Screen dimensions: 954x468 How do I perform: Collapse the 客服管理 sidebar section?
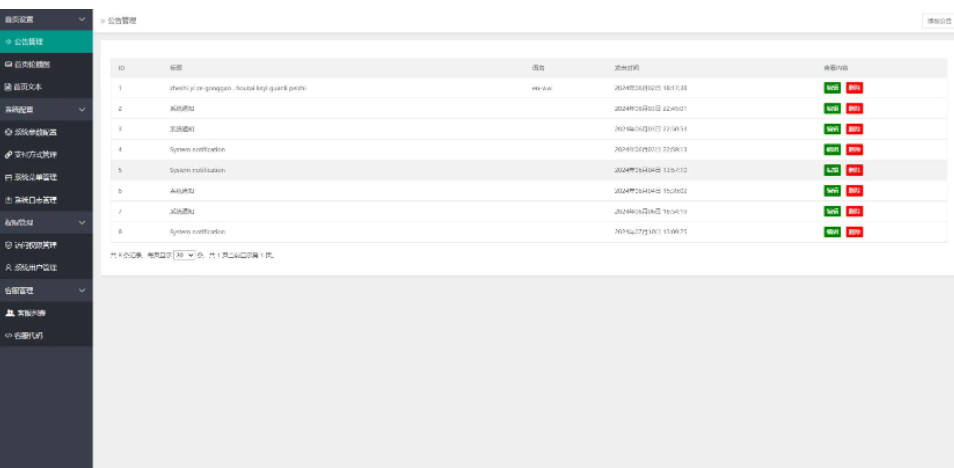pos(82,290)
